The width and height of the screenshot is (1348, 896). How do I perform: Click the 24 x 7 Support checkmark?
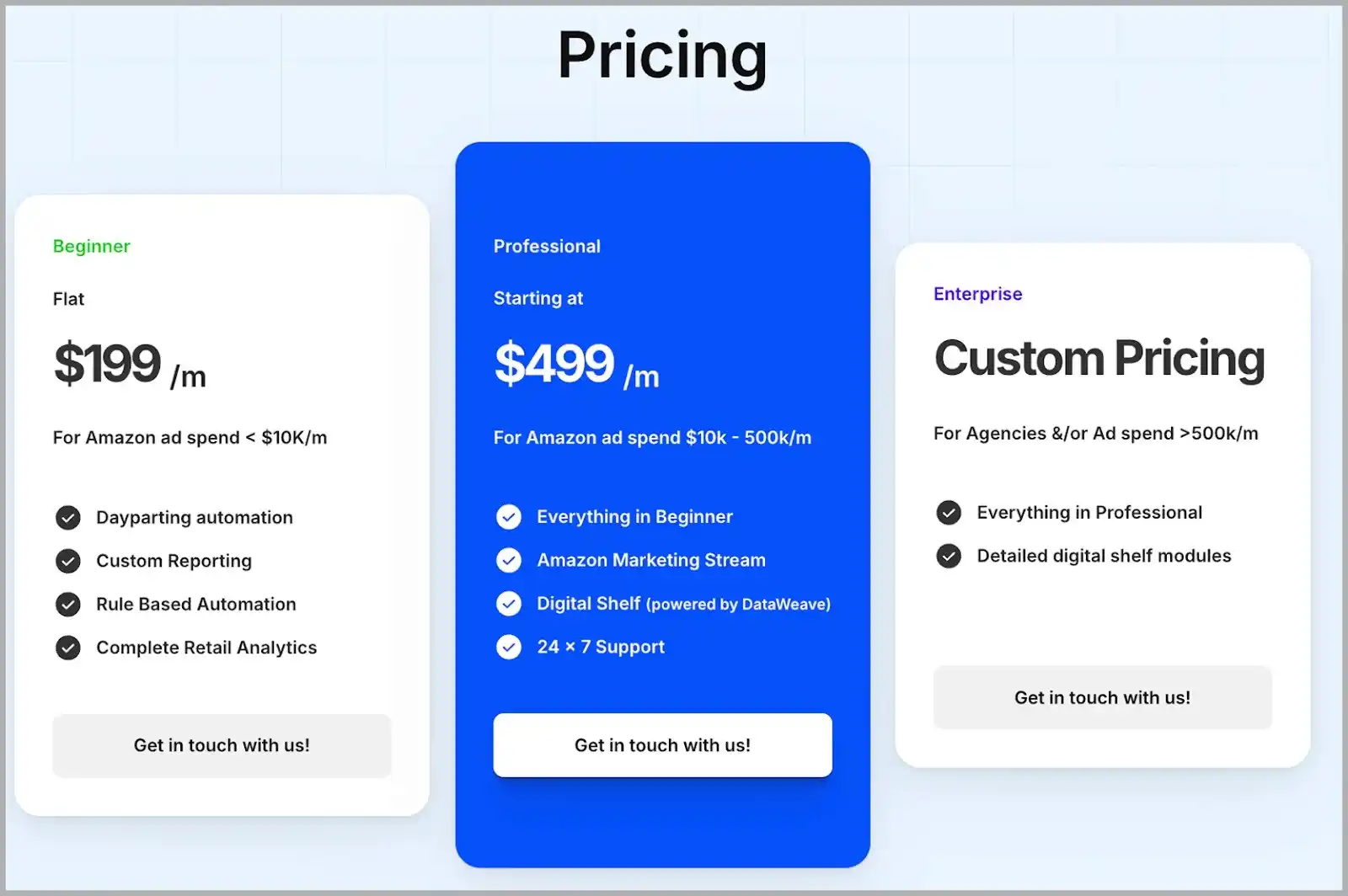point(509,647)
